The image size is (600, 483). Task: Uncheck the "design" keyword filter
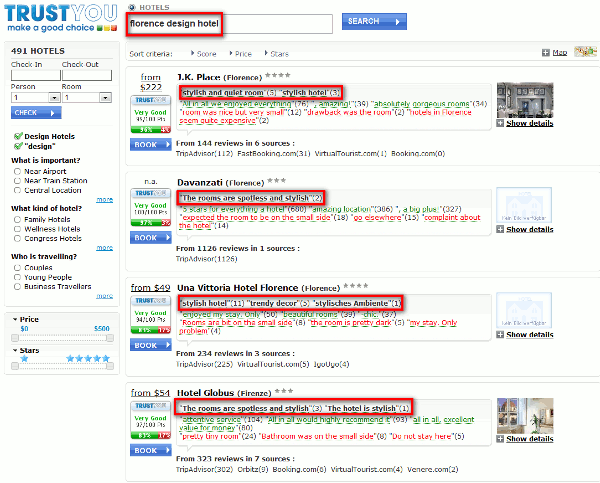click(x=18, y=146)
